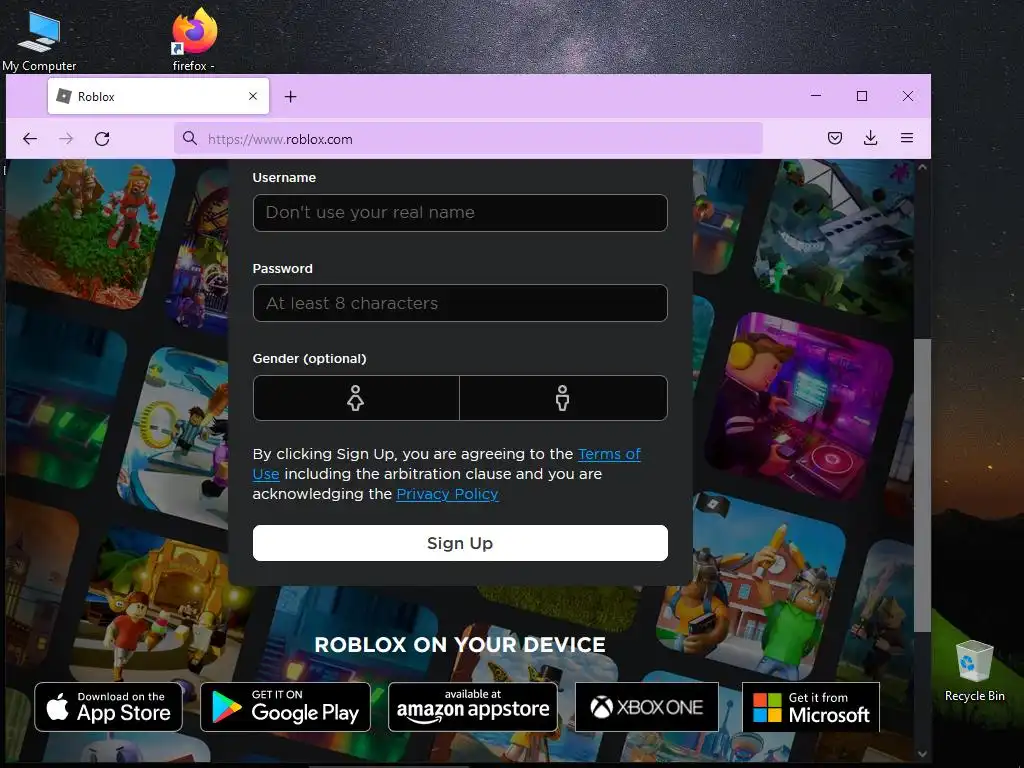Click the Username input field
The width and height of the screenshot is (1024, 768).
pyautogui.click(x=460, y=213)
